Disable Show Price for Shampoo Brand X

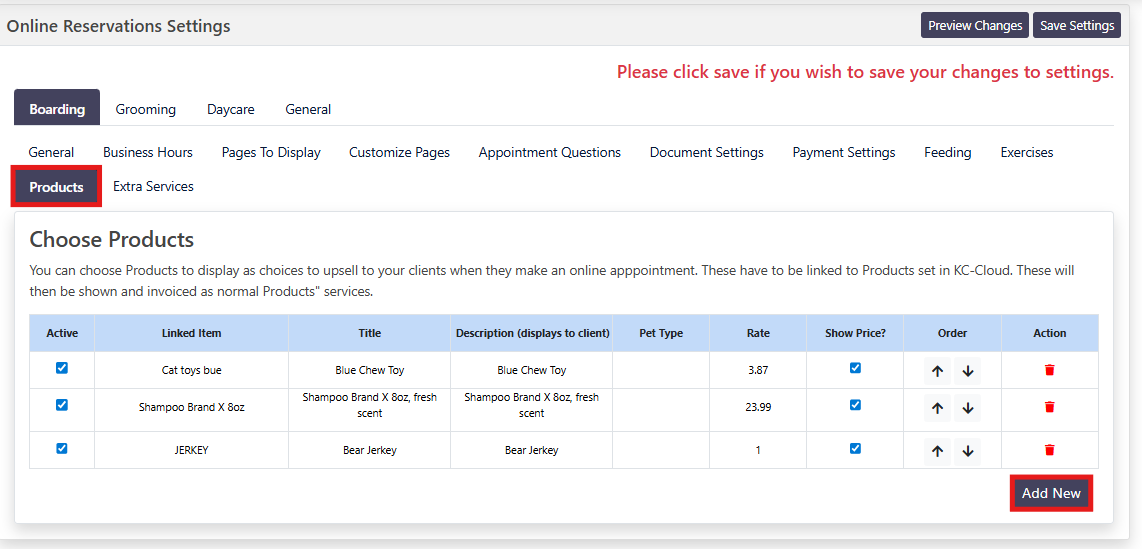[x=855, y=405]
